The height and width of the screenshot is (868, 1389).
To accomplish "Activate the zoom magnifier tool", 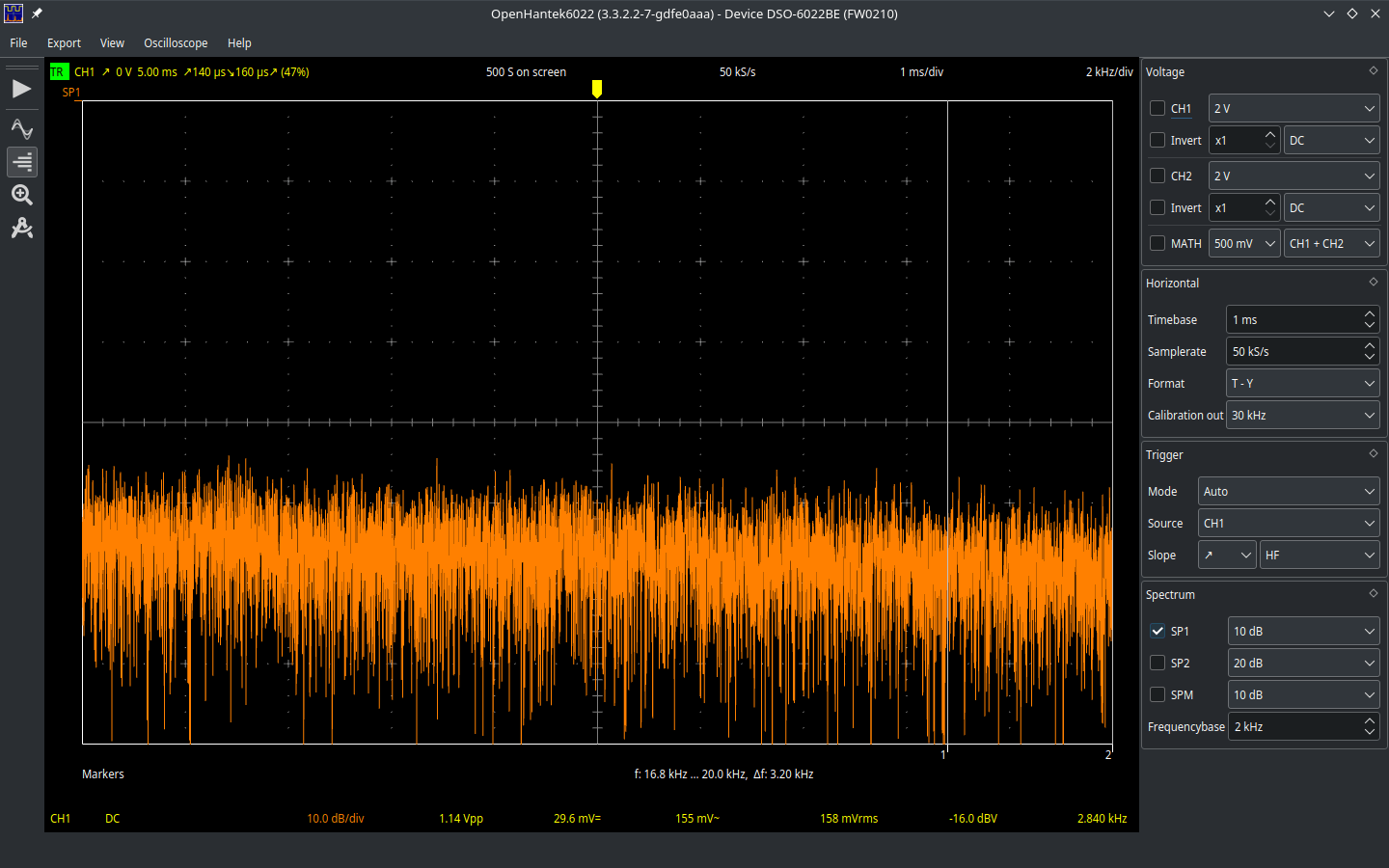I will click(21, 195).
